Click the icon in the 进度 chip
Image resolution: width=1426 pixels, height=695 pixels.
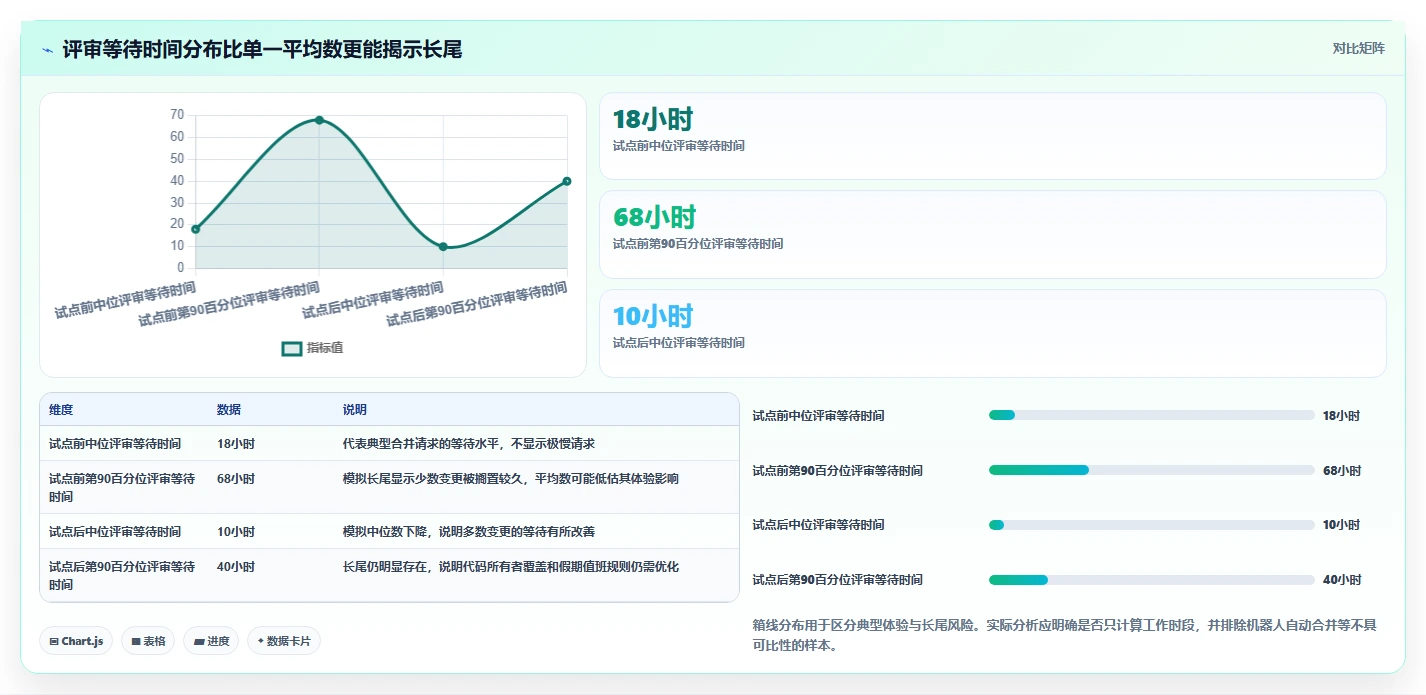(x=199, y=642)
